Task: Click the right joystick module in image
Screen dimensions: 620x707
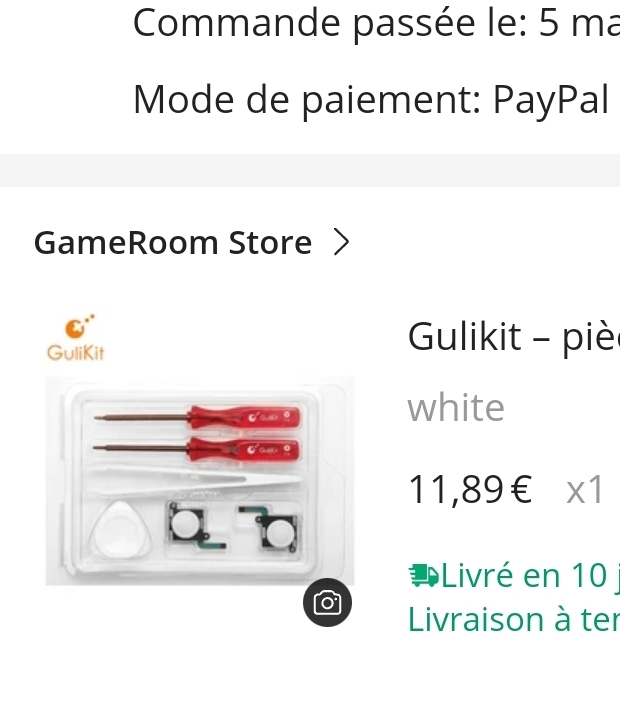Action: [271, 529]
